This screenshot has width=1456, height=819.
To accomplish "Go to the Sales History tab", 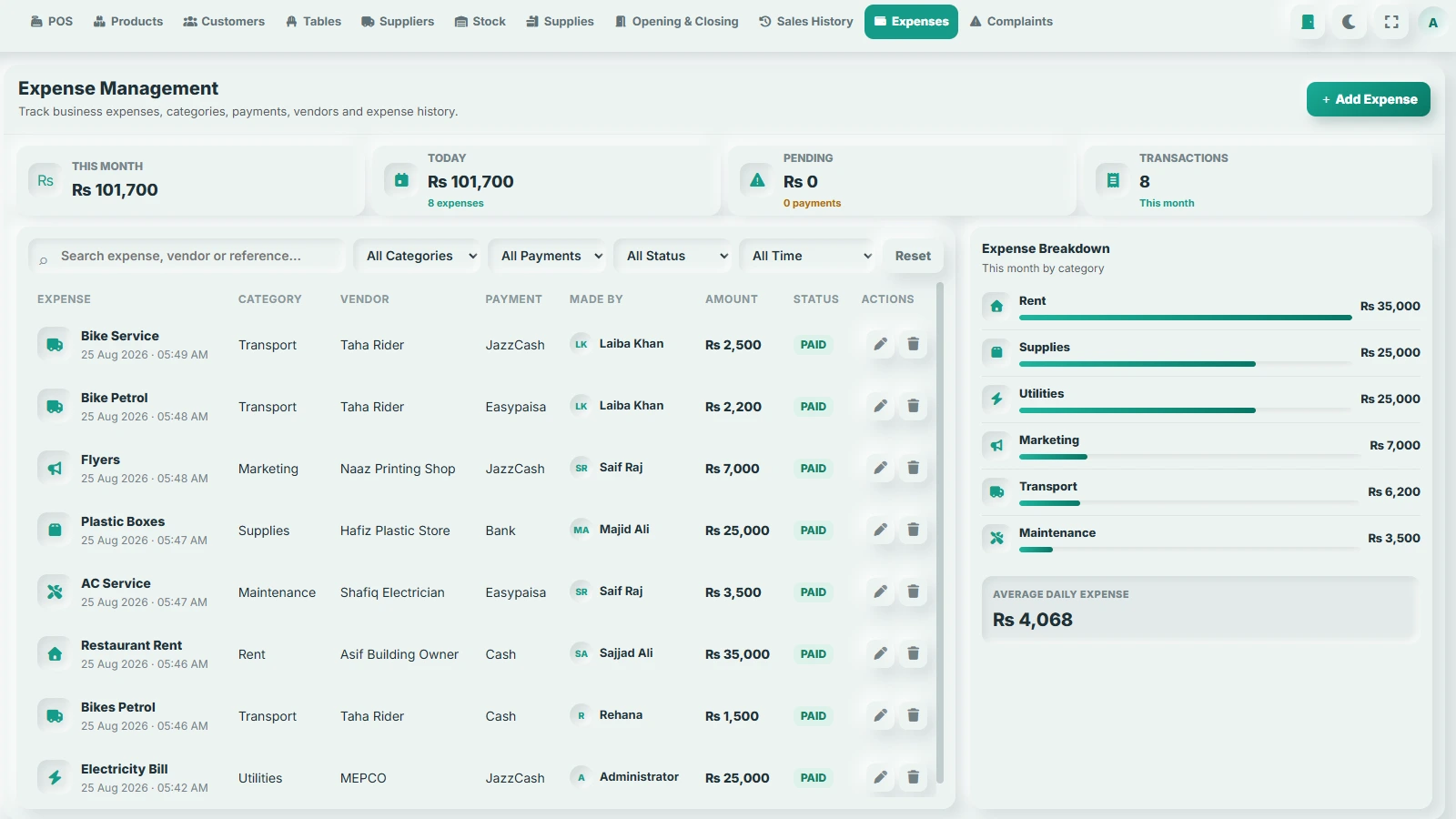I will click(806, 22).
